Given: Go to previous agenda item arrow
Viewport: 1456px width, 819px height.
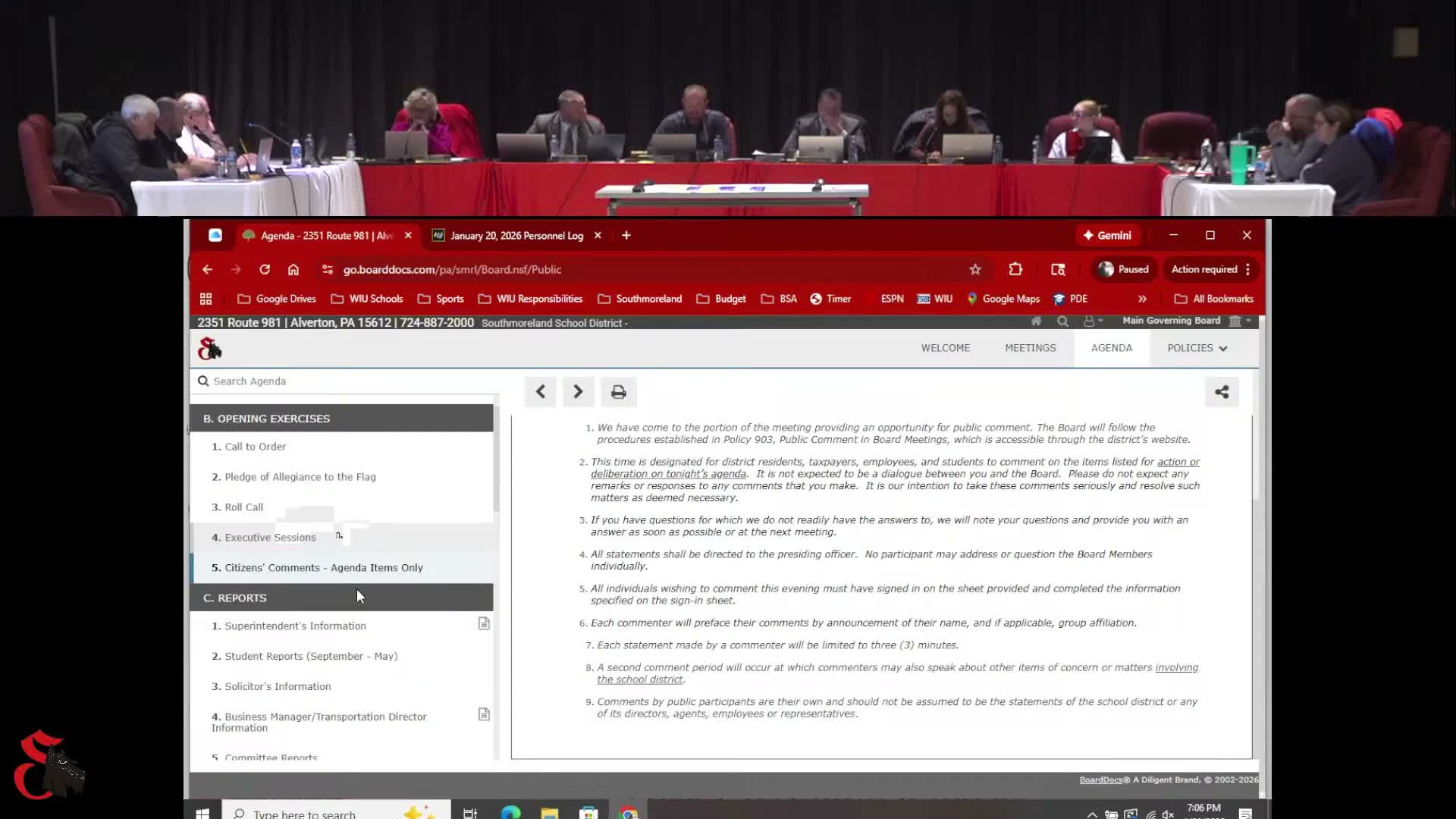Looking at the screenshot, I should [x=540, y=392].
